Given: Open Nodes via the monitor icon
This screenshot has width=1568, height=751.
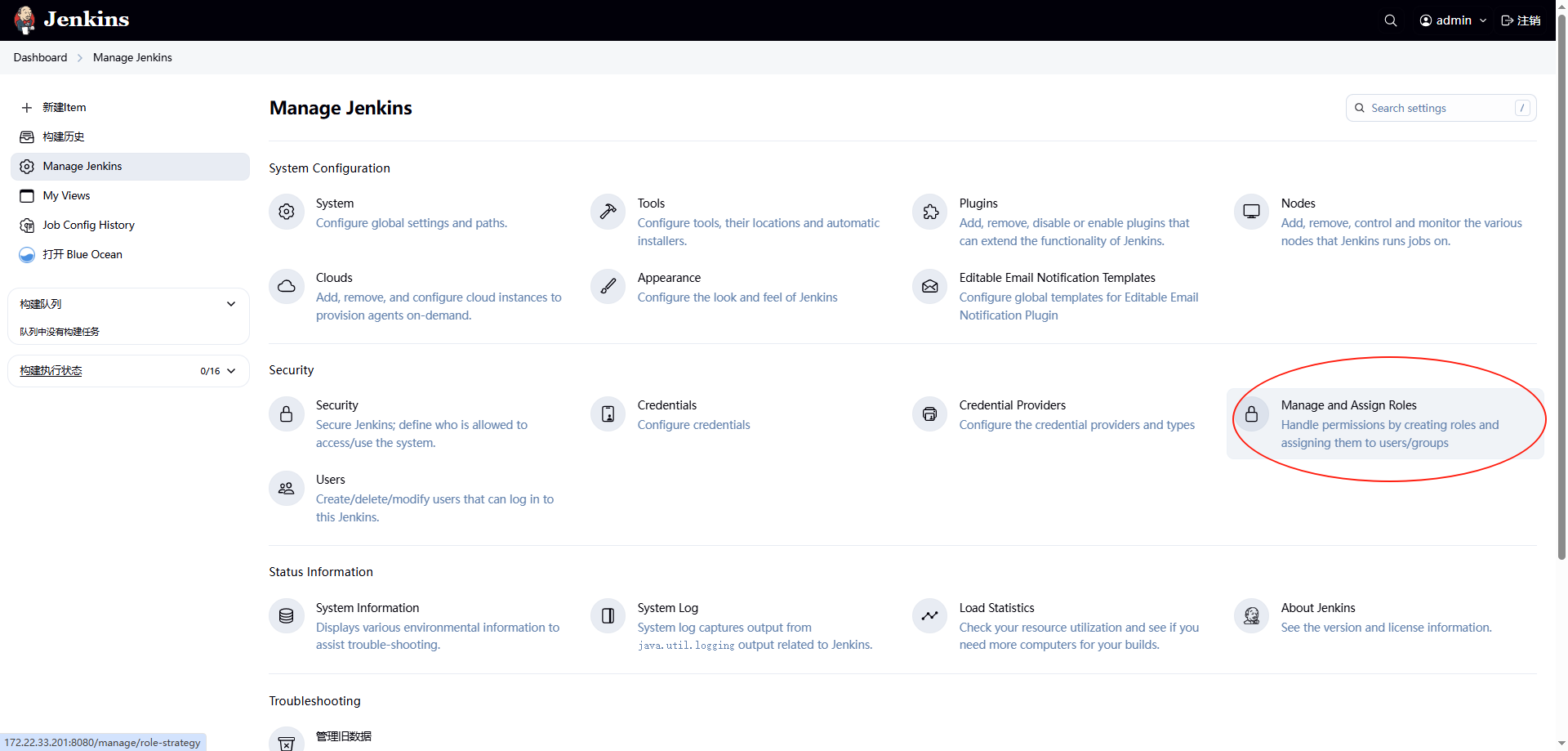Looking at the screenshot, I should (1251, 212).
